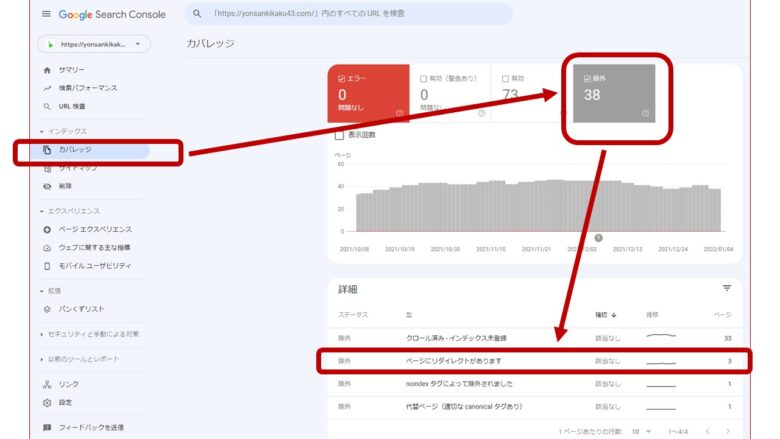
Task: Sort by the ページ column header
Action: 723,315
